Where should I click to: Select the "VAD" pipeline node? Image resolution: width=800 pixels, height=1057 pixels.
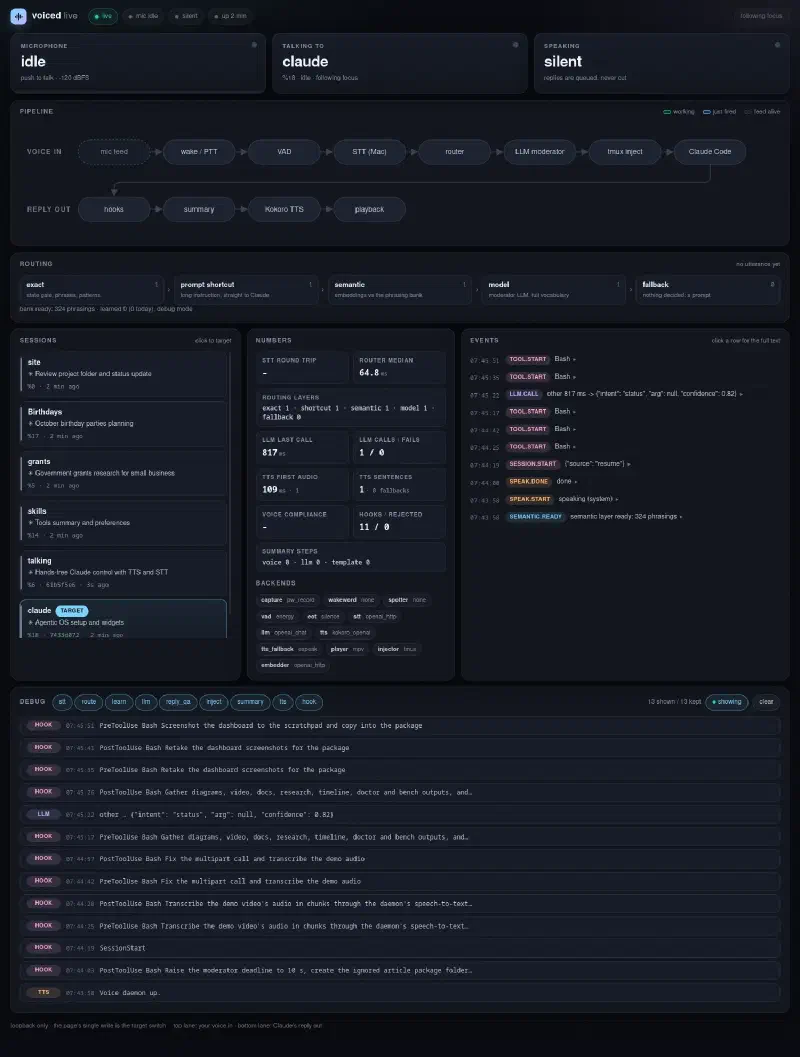click(x=284, y=152)
